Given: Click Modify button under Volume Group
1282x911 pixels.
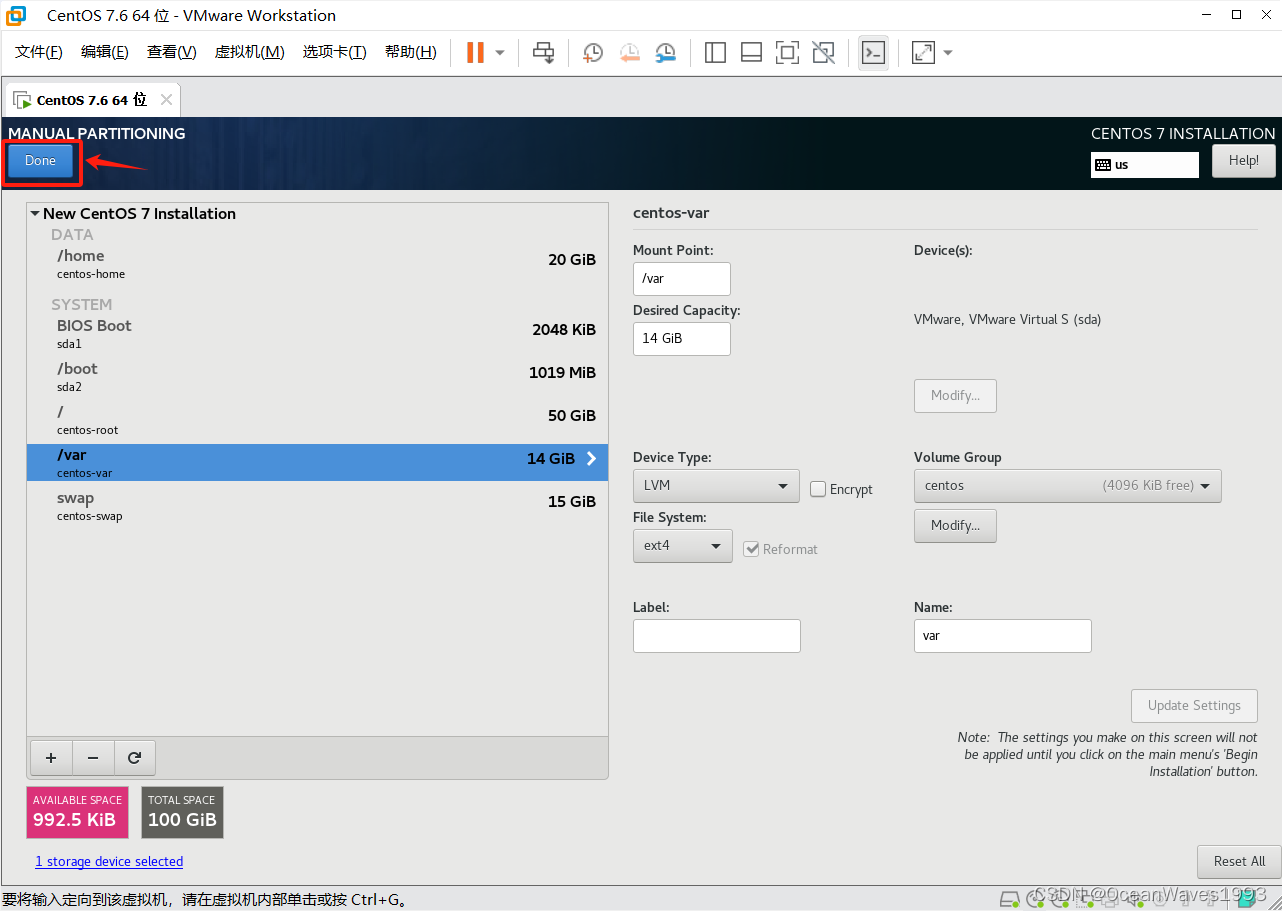Looking at the screenshot, I should 955,526.
